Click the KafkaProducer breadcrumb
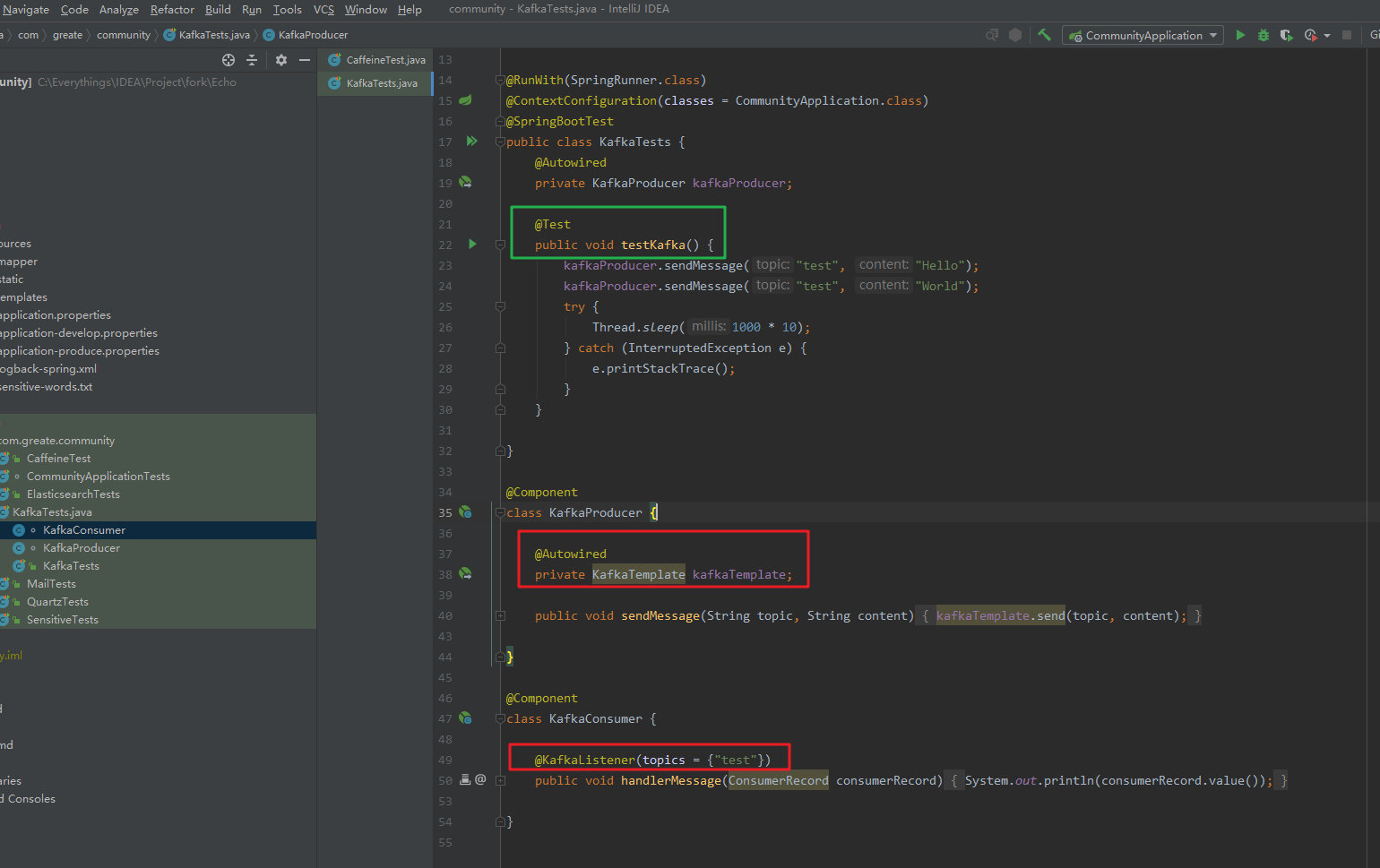Screen dimensions: 1380x868 306,35
